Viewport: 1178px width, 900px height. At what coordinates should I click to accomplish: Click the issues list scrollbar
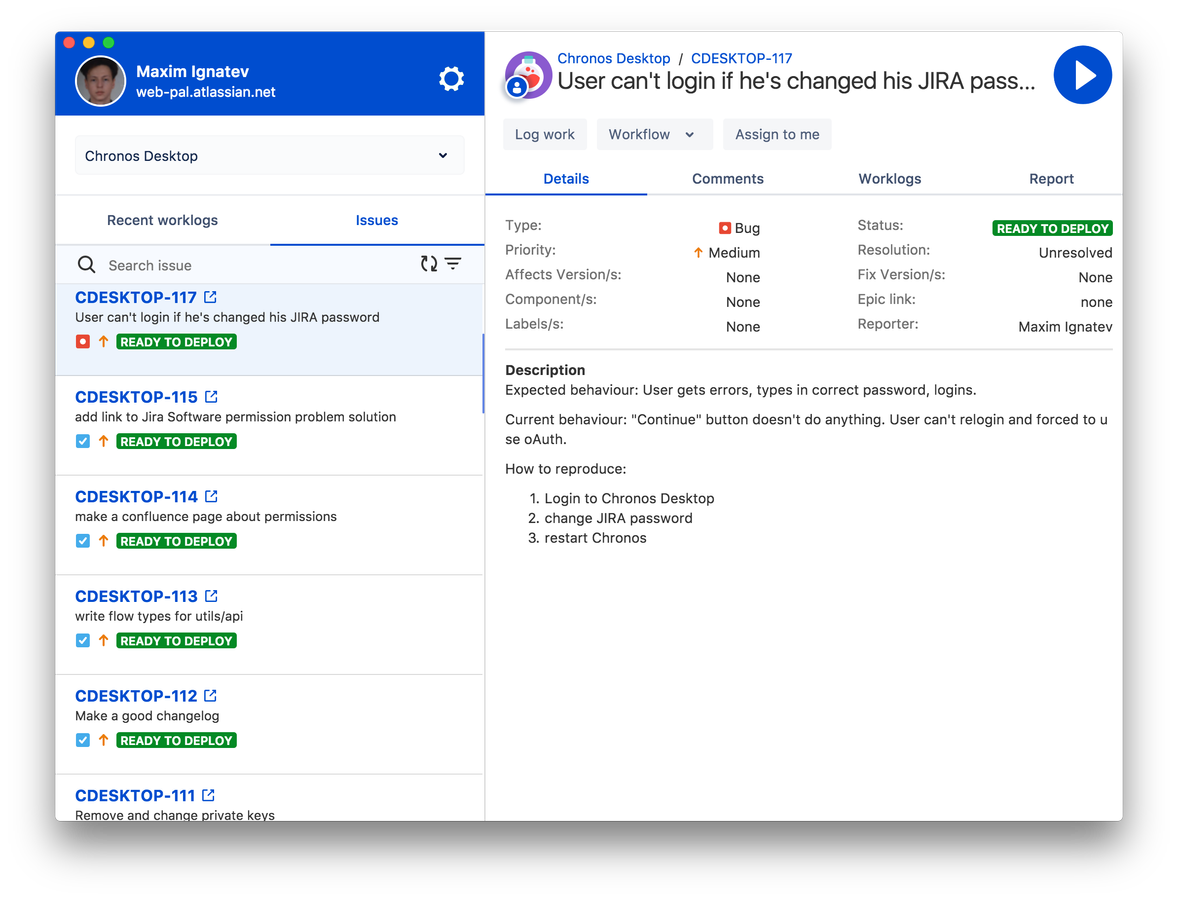tap(482, 373)
